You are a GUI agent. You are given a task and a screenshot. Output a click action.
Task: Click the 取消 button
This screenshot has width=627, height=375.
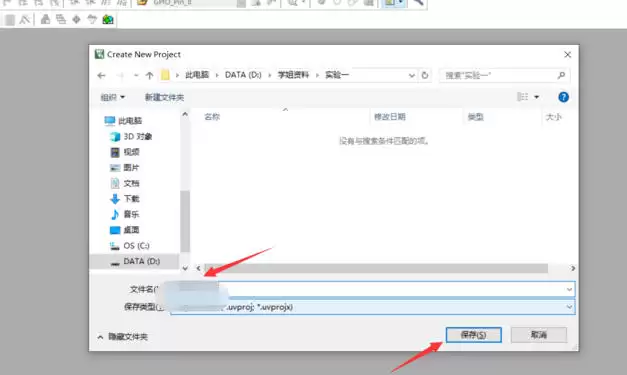[539, 335]
